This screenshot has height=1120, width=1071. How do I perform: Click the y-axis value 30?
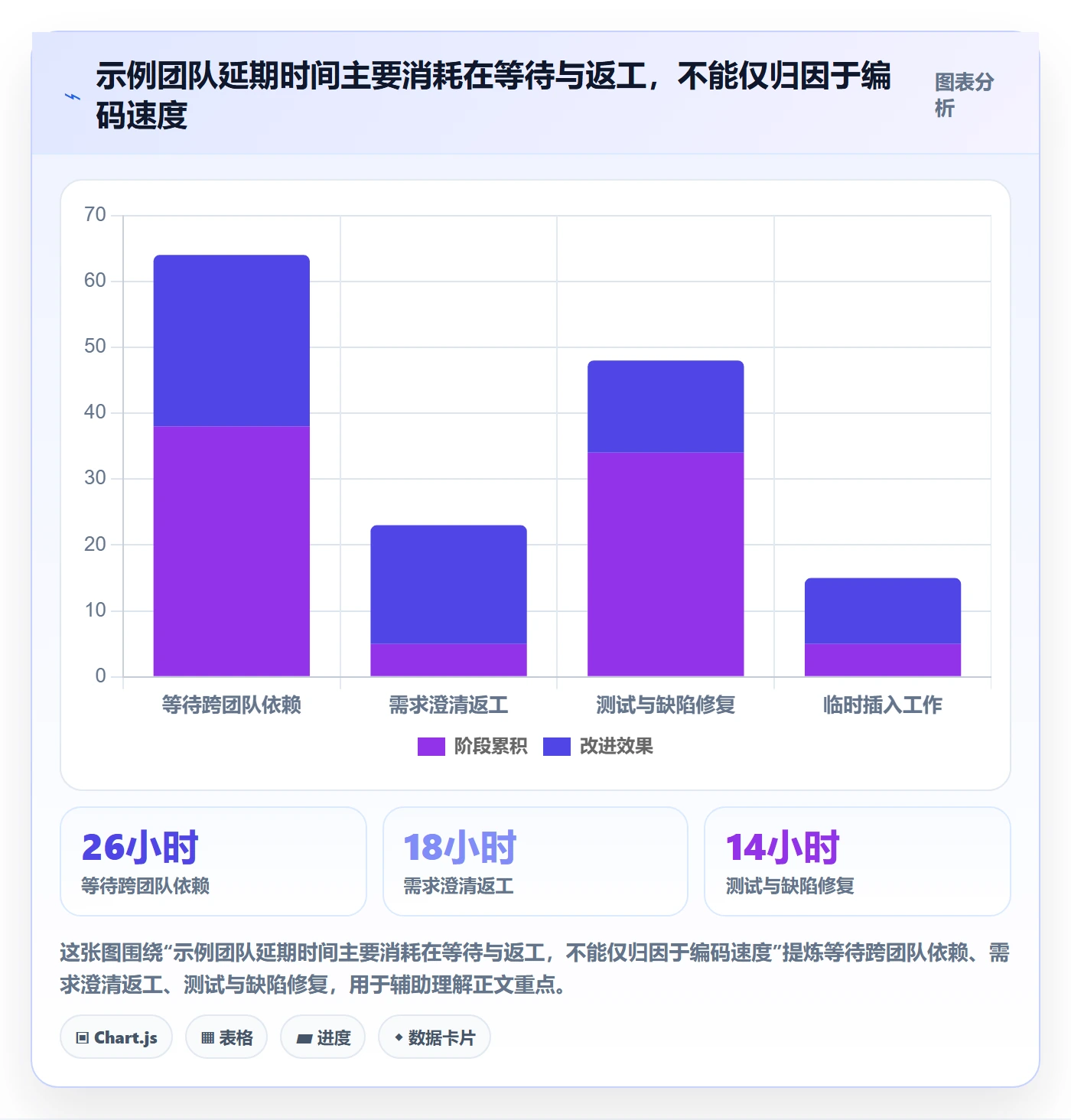coord(96,478)
